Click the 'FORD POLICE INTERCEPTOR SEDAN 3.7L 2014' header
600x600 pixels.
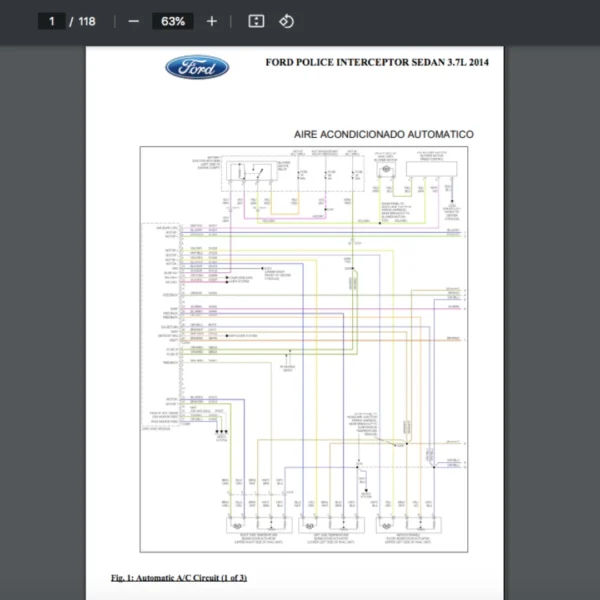click(x=377, y=62)
